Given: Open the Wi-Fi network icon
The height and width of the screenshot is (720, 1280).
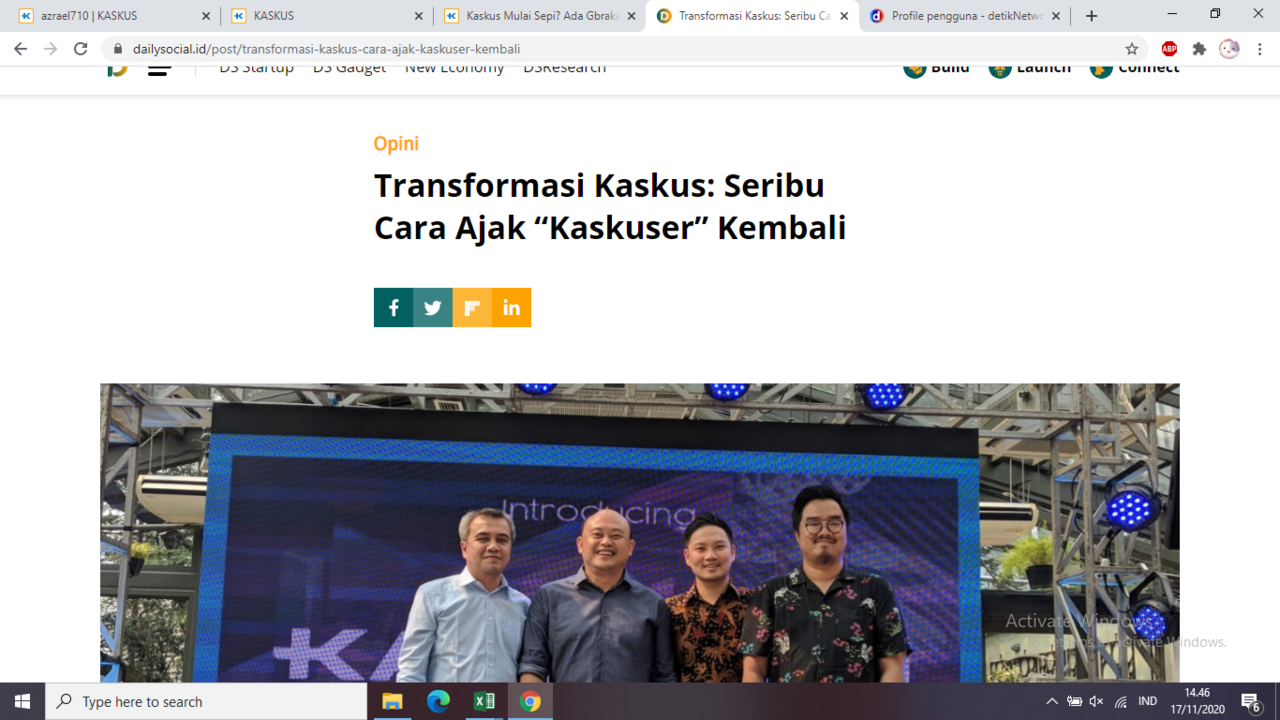Looking at the screenshot, I should click(1121, 701).
